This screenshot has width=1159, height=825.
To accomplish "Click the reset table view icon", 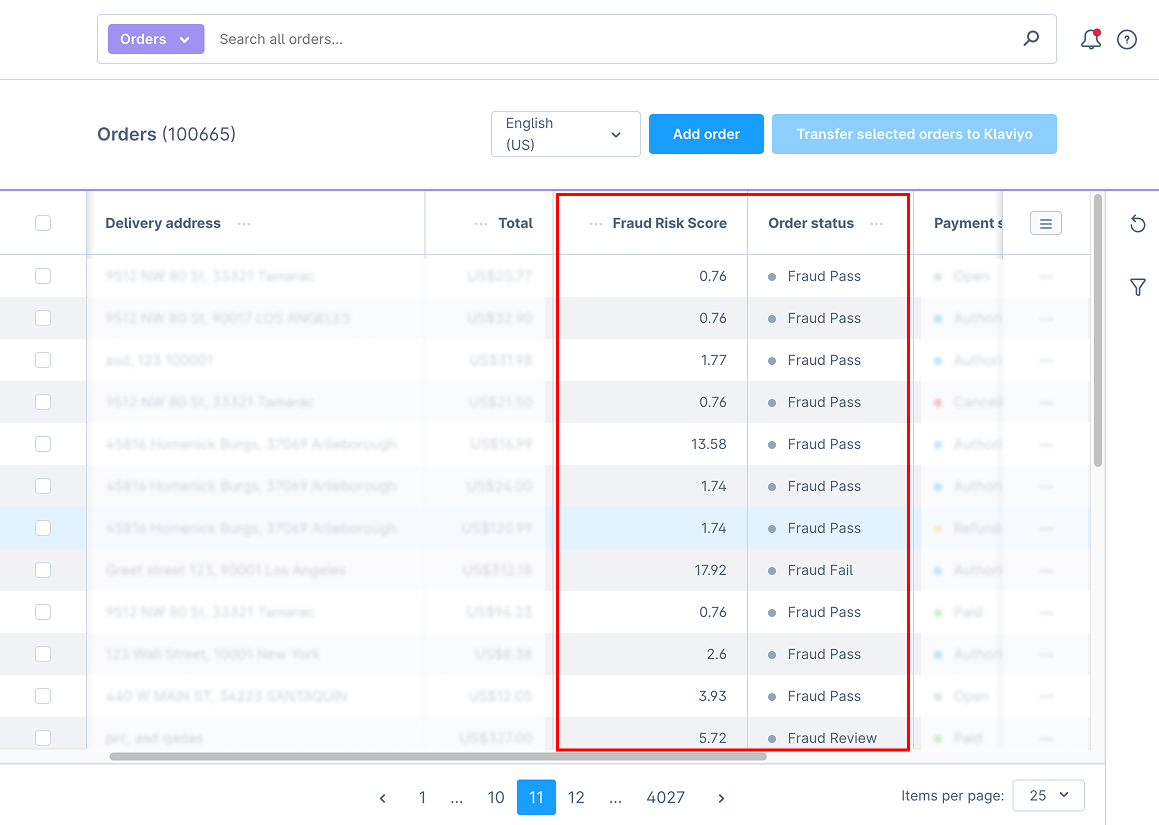I will pos(1137,224).
